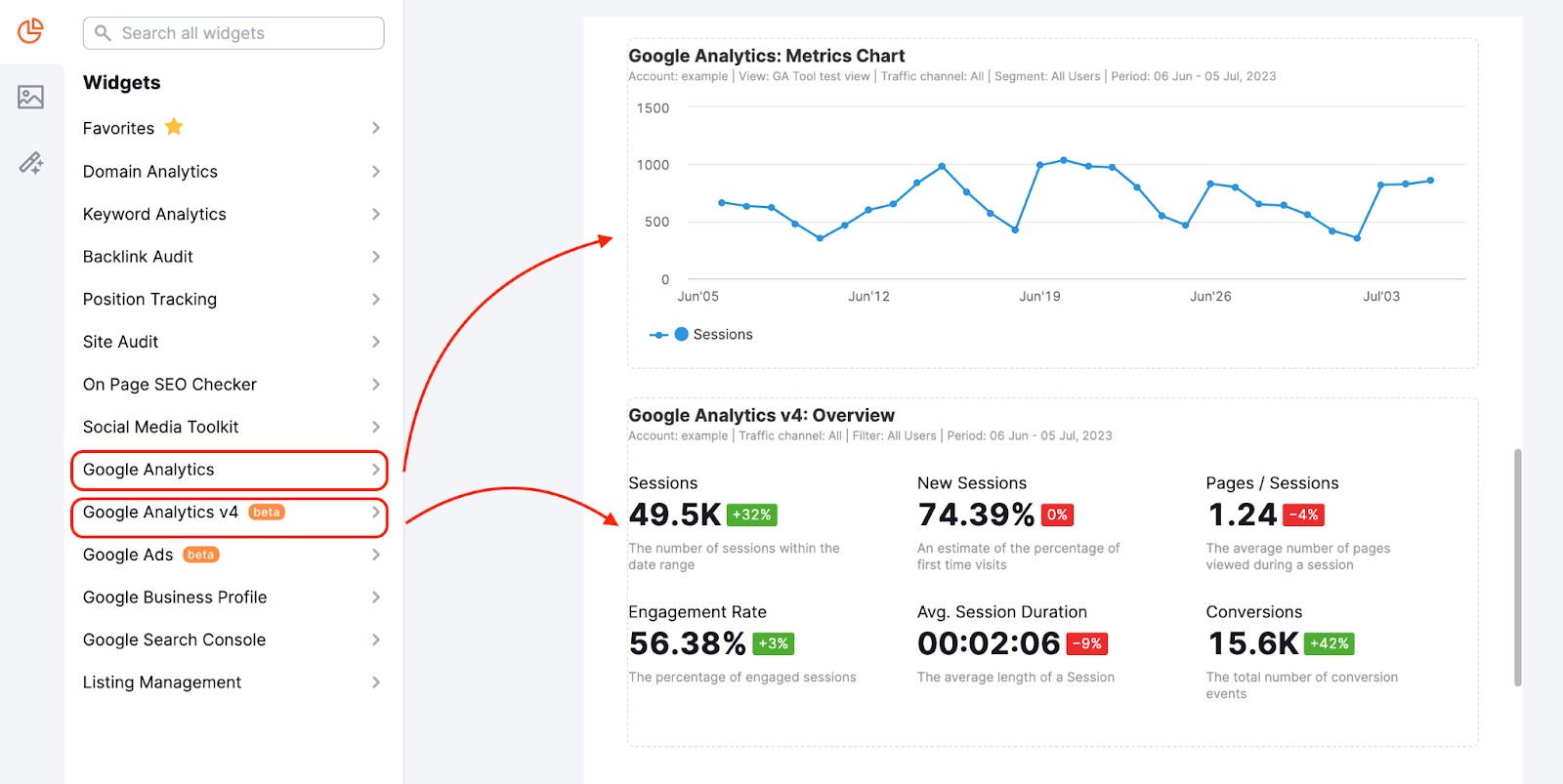Click the 0% New Sessions badge

[x=1057, y=515]
